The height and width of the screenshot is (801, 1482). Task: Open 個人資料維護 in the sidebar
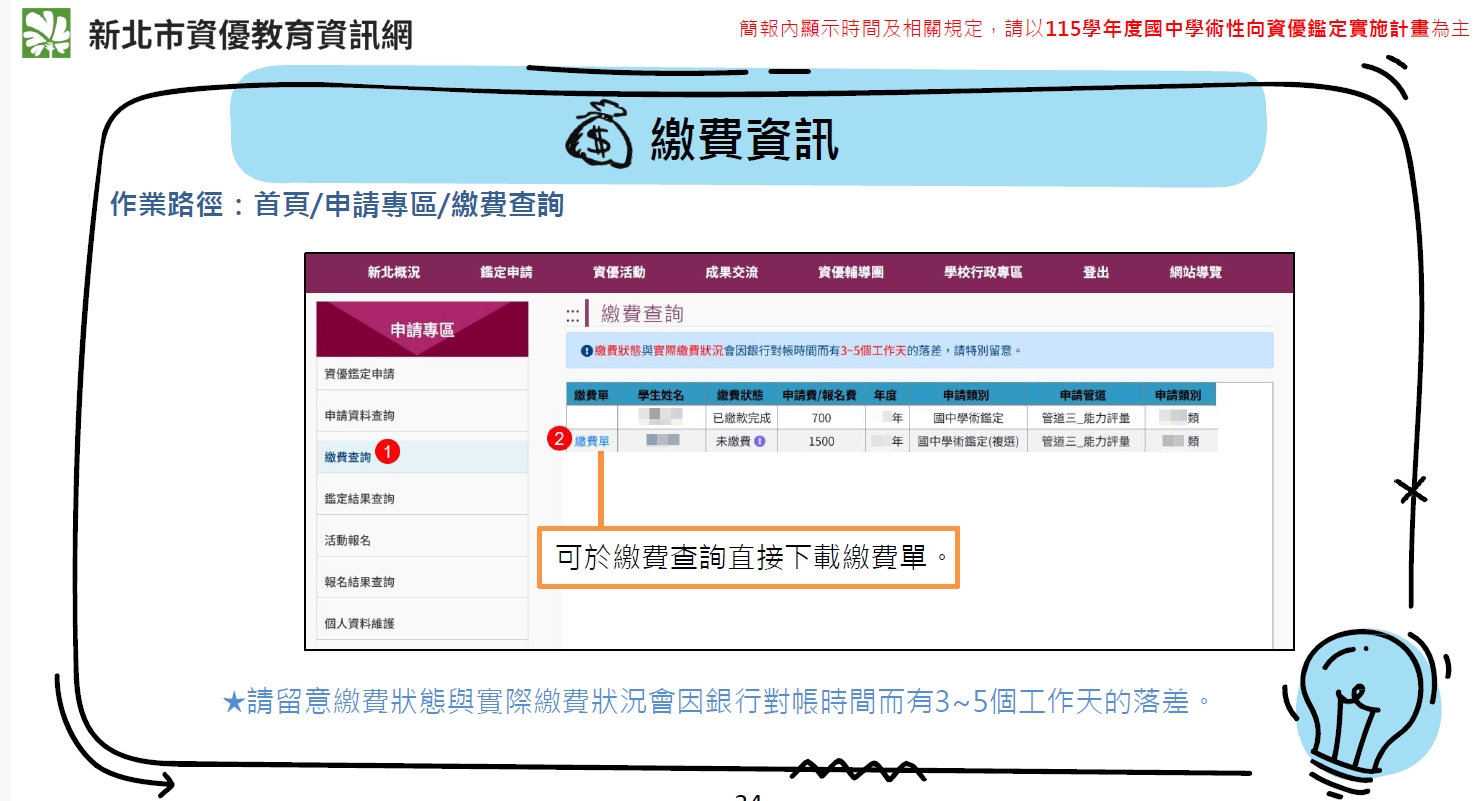359,623
